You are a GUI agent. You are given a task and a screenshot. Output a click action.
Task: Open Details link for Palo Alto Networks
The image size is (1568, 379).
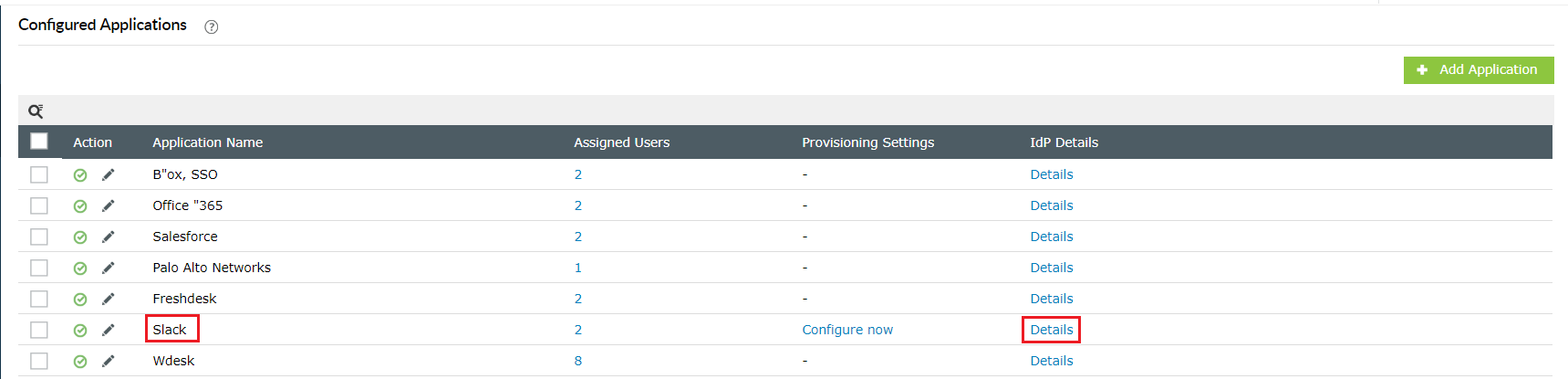[x=1051, y=268]
